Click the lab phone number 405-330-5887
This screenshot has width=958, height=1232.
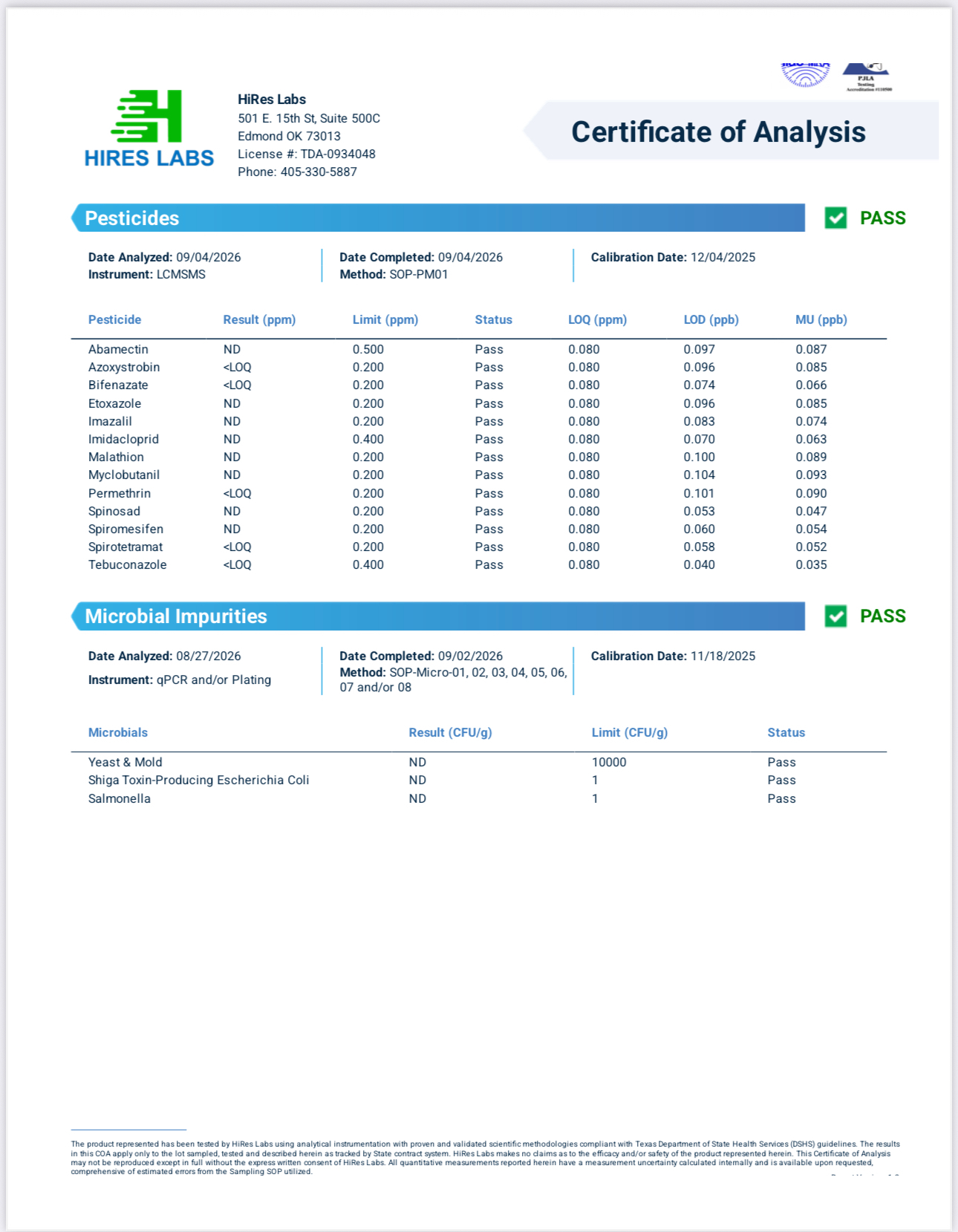(x=319, y=172)
